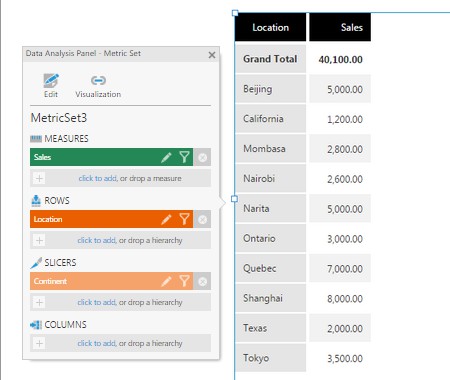450x380 pixels.
Task: Click plus button under Rows
Action: (x=39, y=240)
